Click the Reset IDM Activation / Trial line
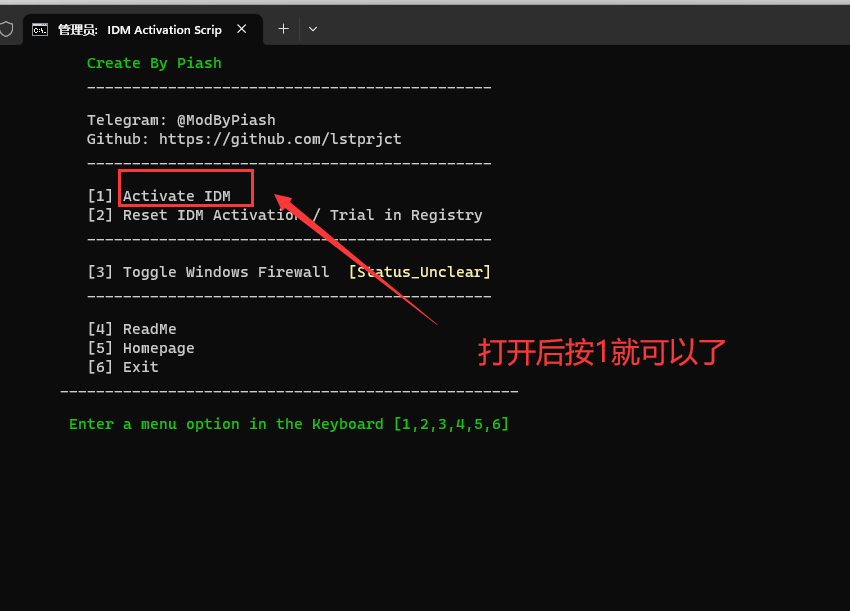This screenshot has height=611, width=850. [285, 215]
